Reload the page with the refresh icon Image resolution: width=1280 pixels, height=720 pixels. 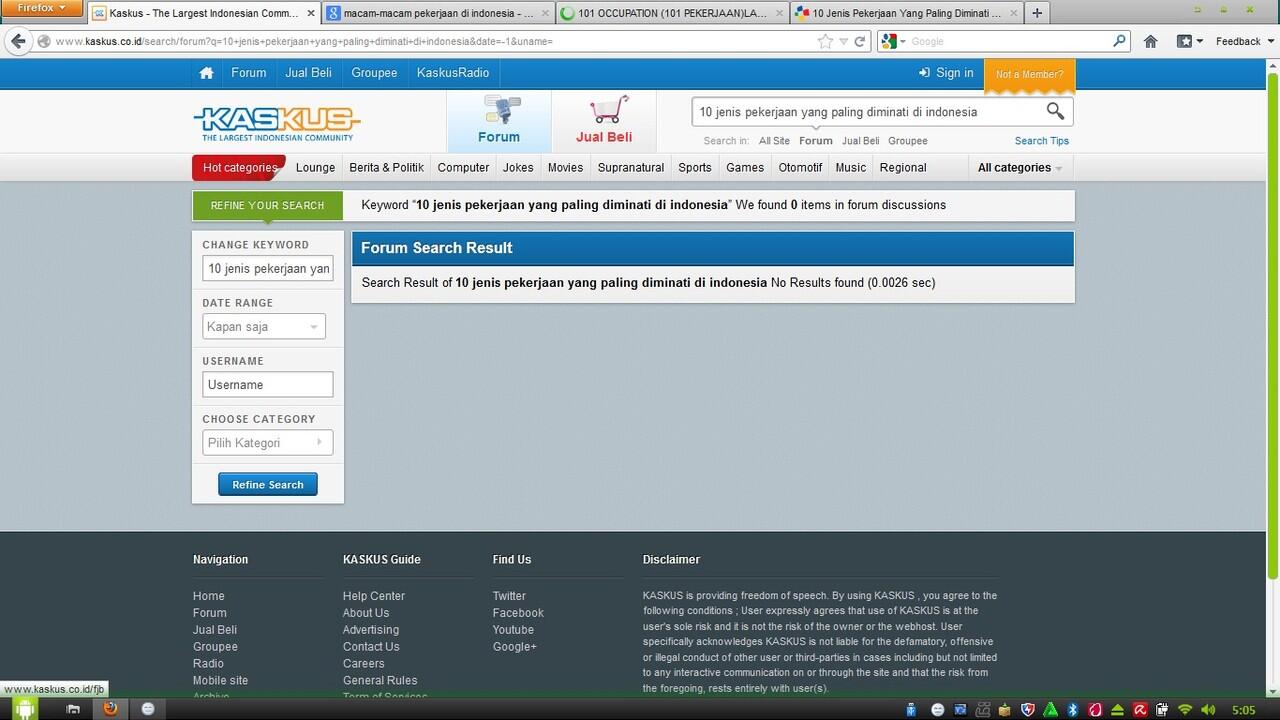point(860,41)
